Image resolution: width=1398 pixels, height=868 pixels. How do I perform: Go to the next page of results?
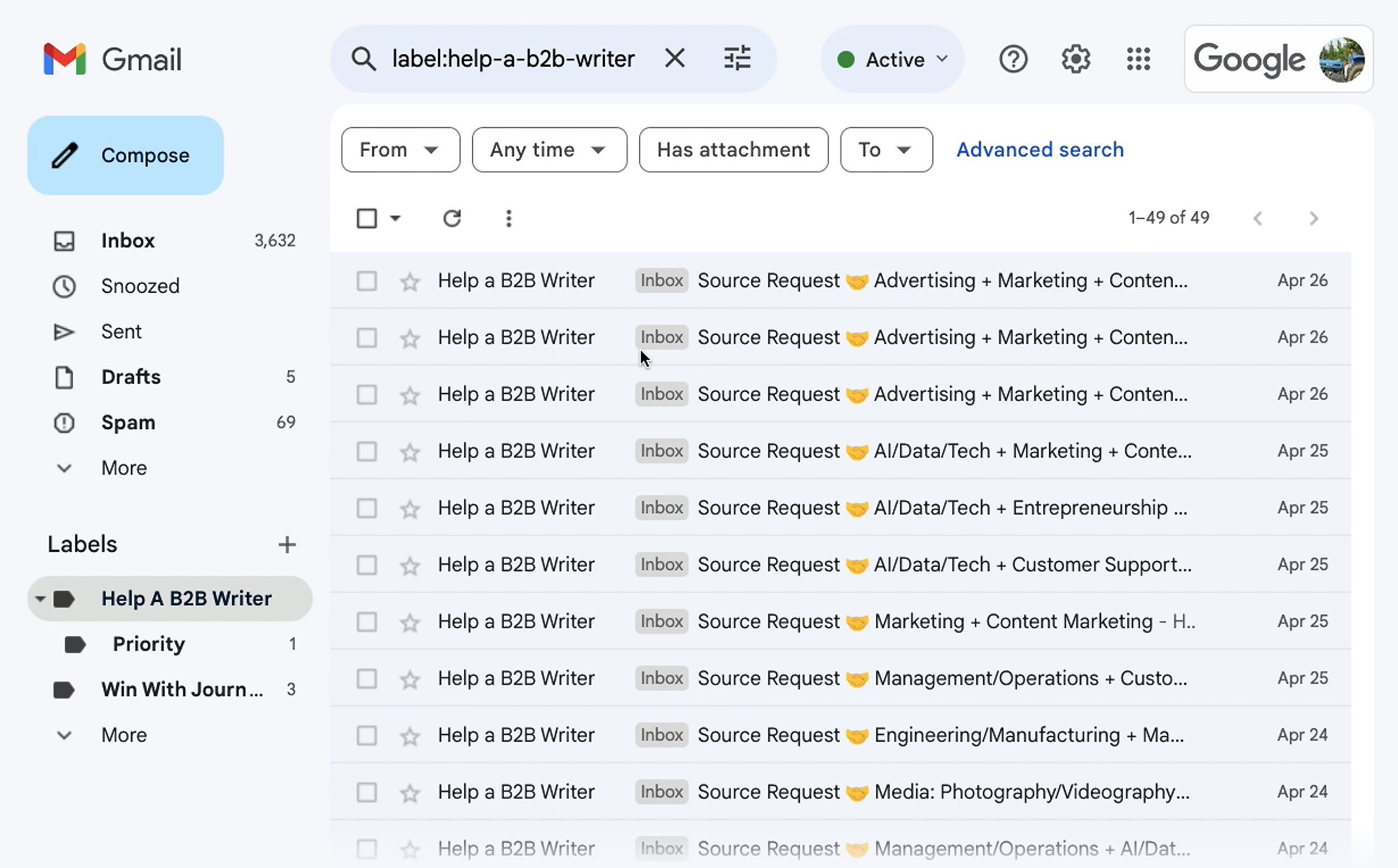(x=1314, y=218)
